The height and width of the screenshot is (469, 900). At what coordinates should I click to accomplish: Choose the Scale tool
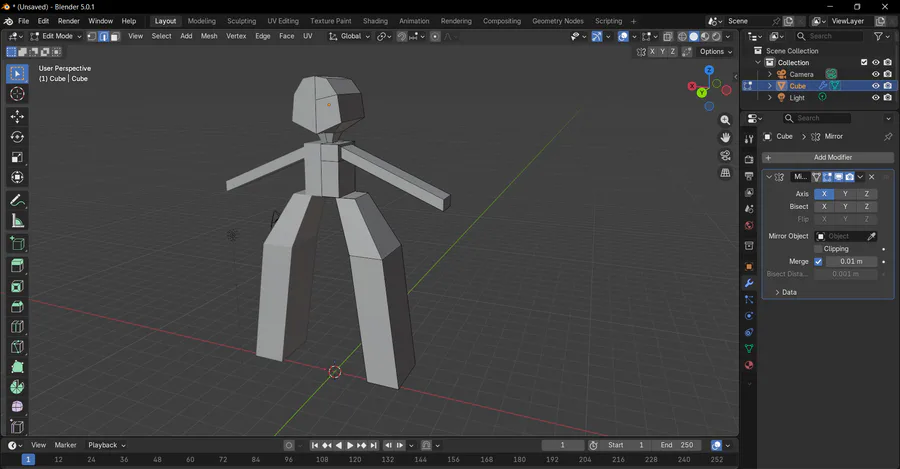pyautogui.click(x=17, y=157)
